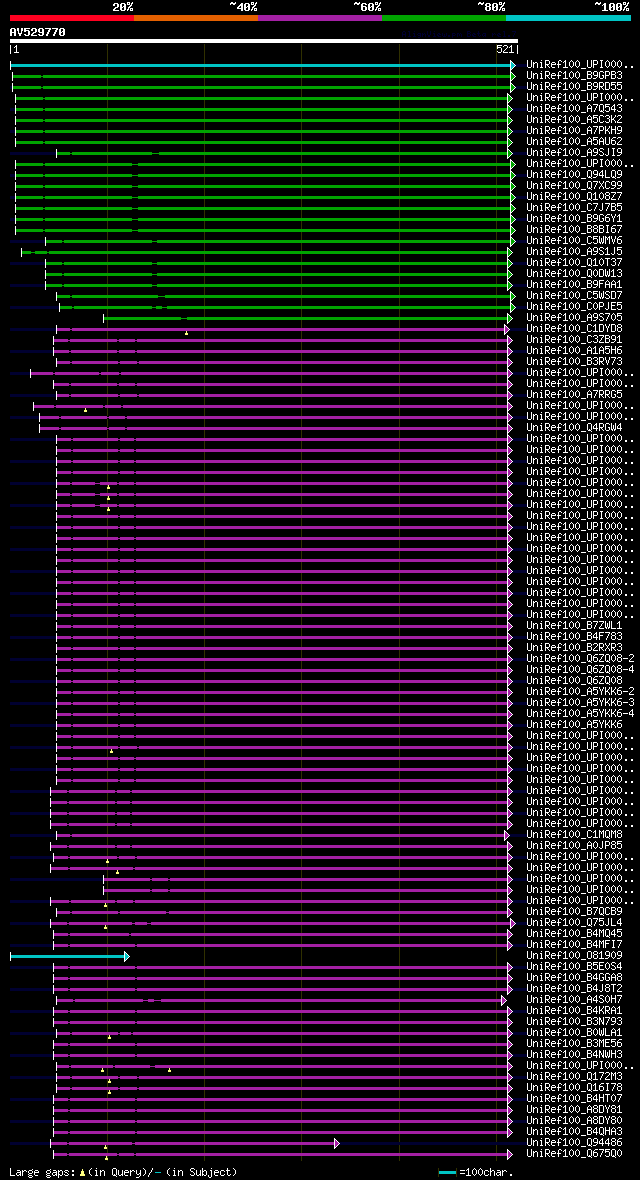Select the UniRef100_A0JP85 label
The width and height of the screenshot is (640, 1180).
tap(574, 845)
